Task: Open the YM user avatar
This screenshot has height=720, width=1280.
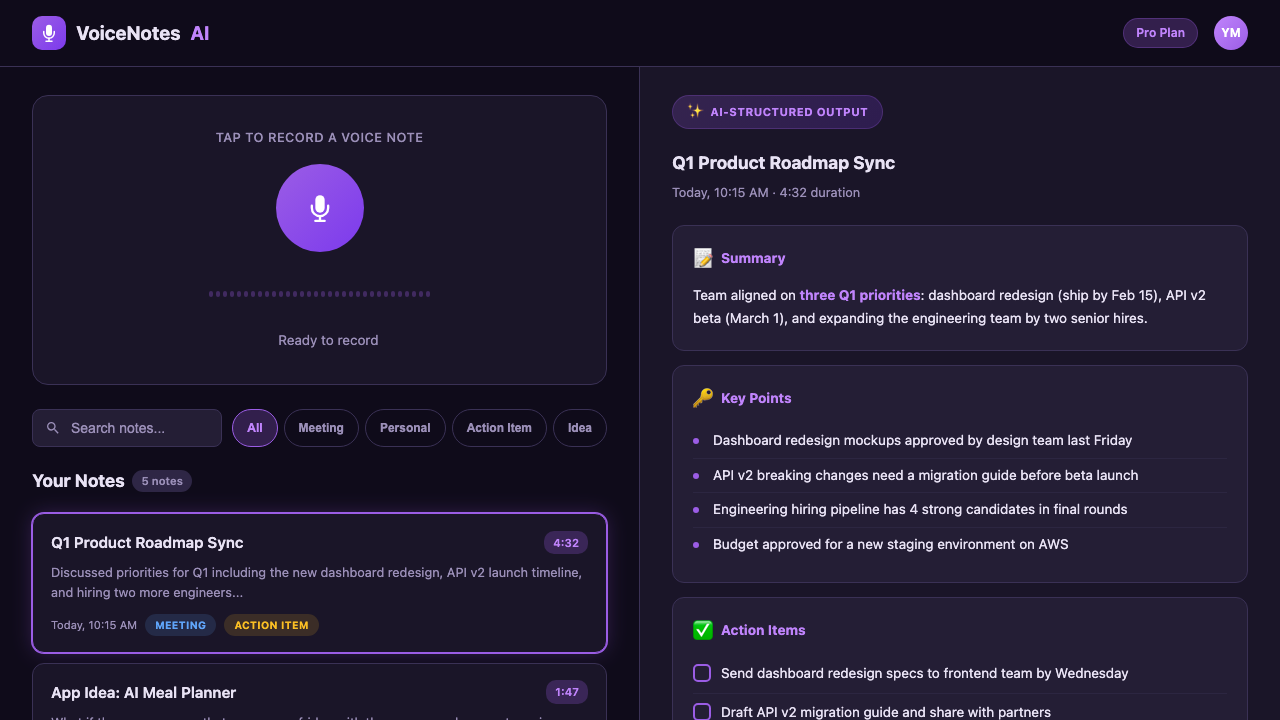Action: click(1230, 33)
